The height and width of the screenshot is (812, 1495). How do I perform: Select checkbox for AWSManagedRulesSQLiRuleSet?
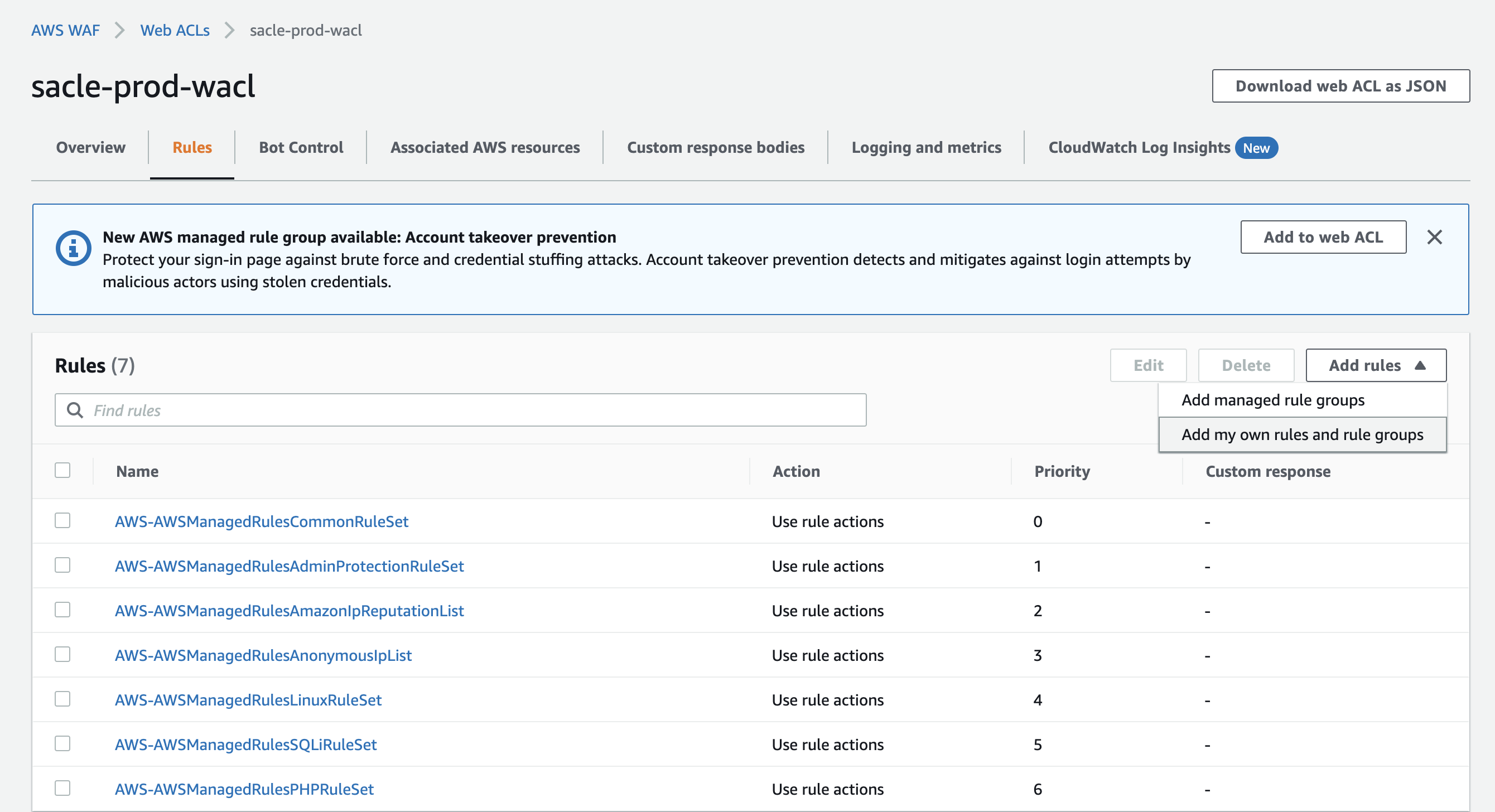(62, 743)
